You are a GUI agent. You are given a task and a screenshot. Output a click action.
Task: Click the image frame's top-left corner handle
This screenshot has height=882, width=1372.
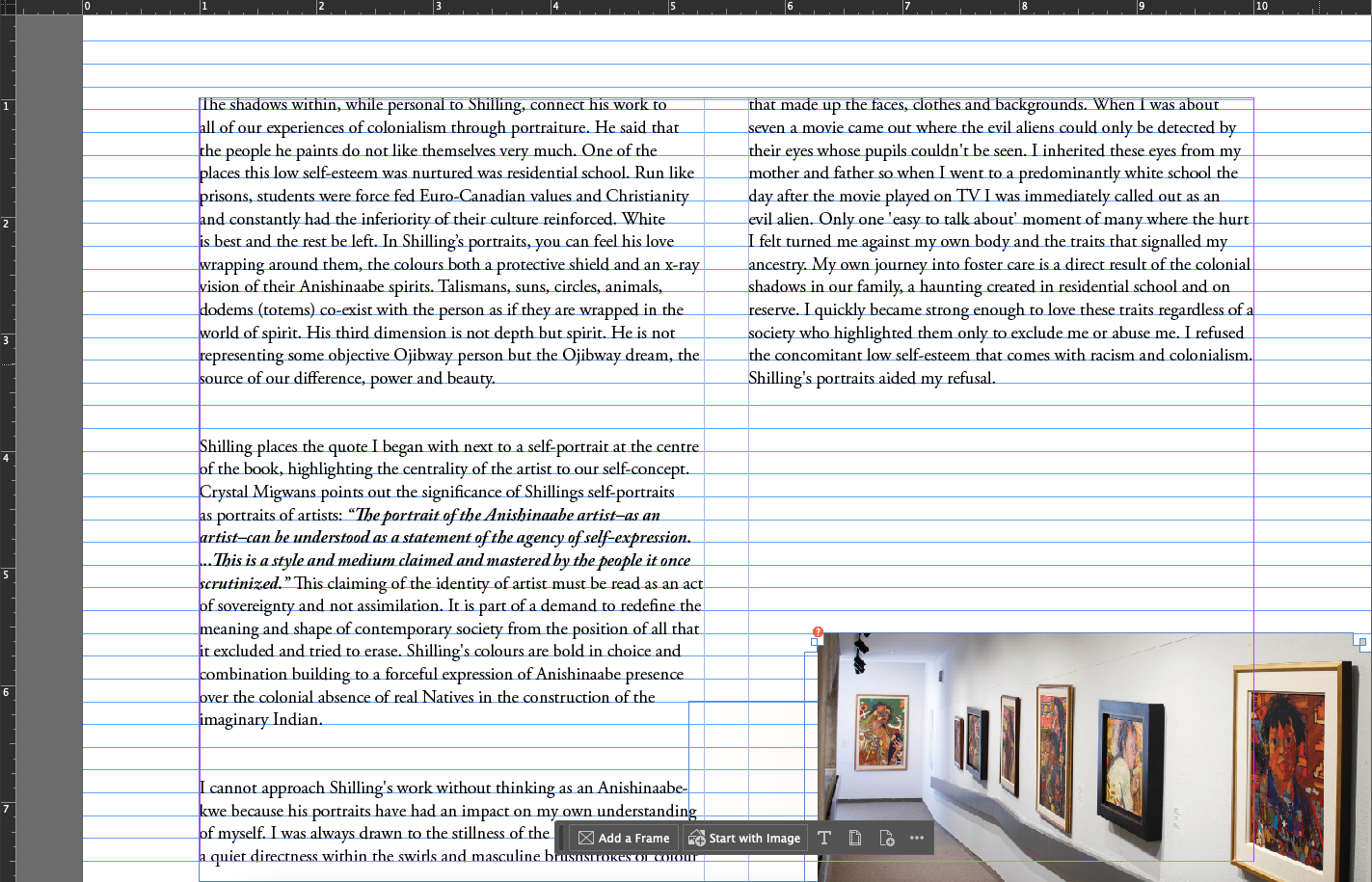coord(815,641)
